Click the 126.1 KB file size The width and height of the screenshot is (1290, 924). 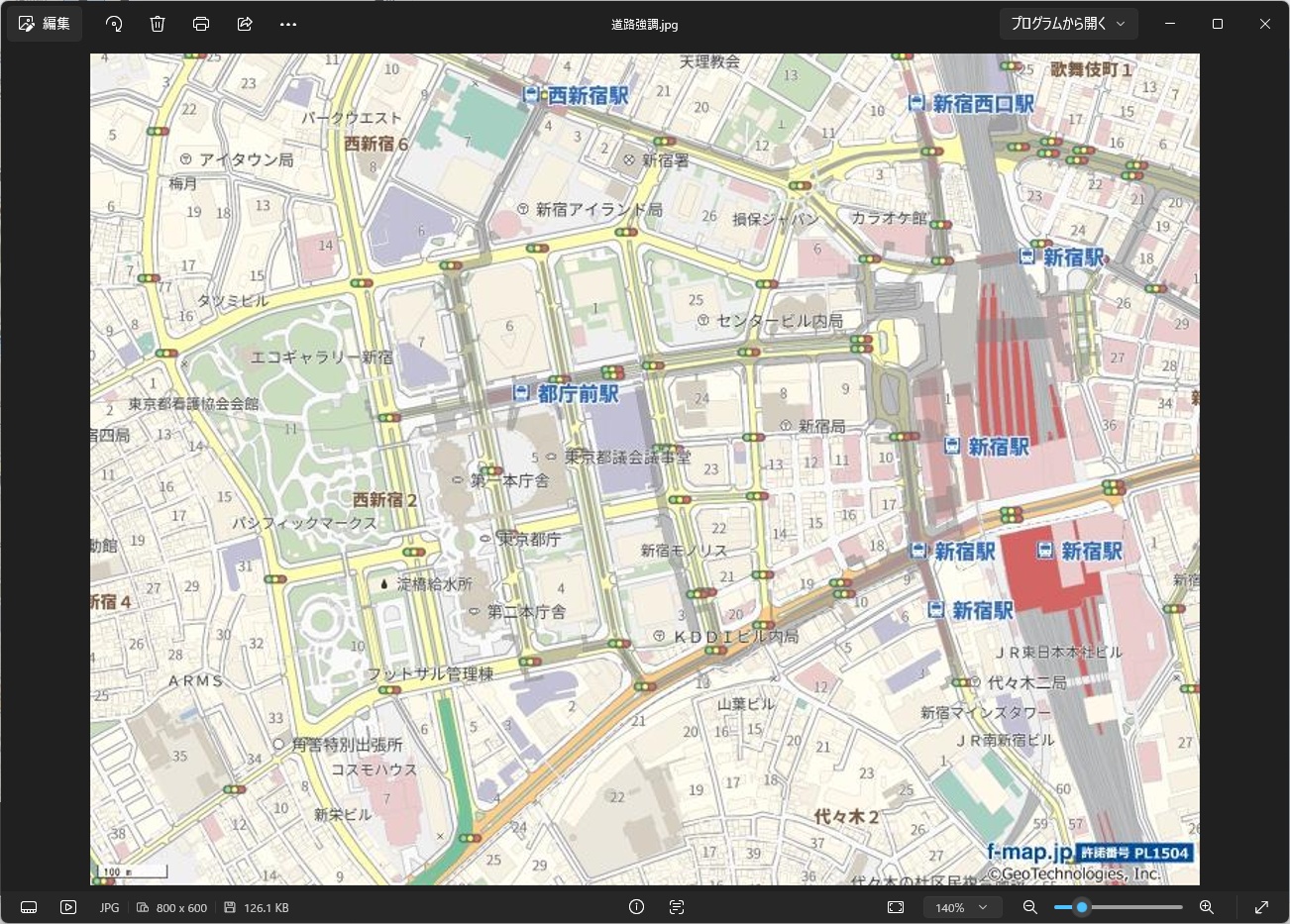267,908
